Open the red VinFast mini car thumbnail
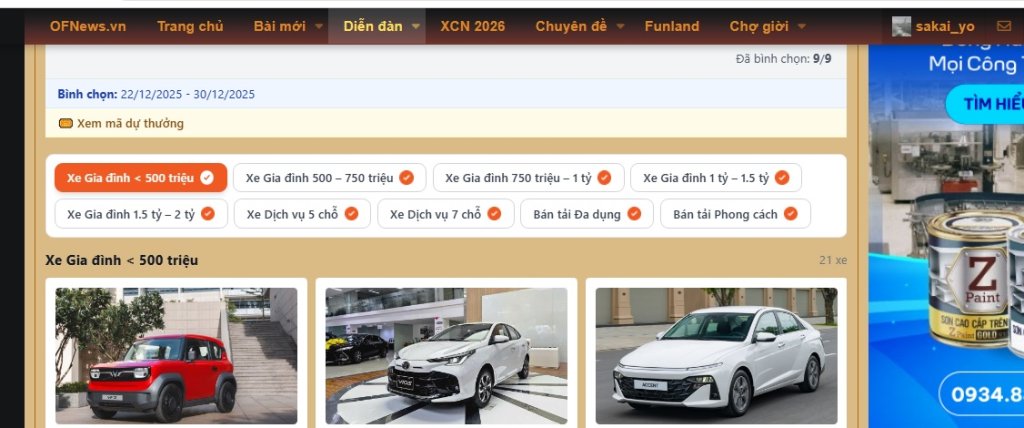 (x=176, y=356)
